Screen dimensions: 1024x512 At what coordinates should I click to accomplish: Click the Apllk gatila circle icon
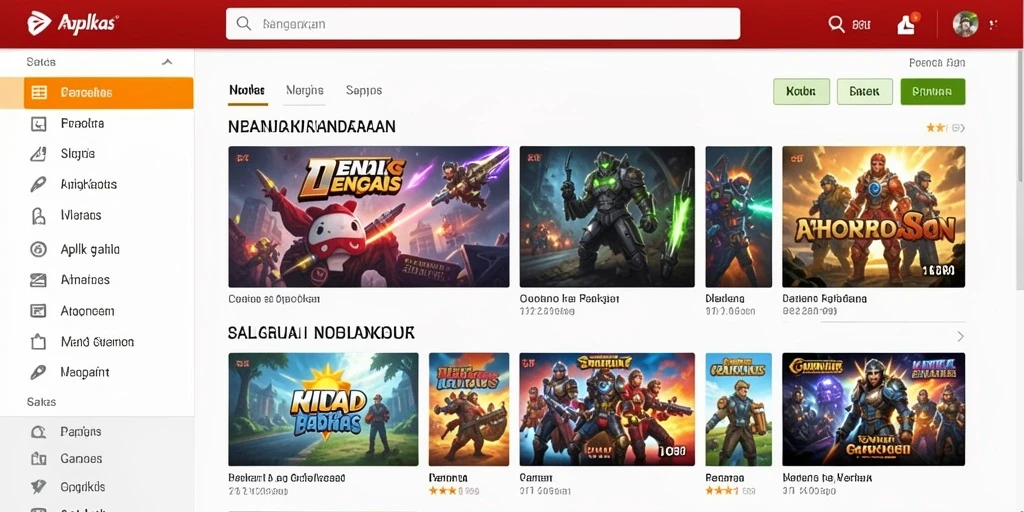pos(39,249)
